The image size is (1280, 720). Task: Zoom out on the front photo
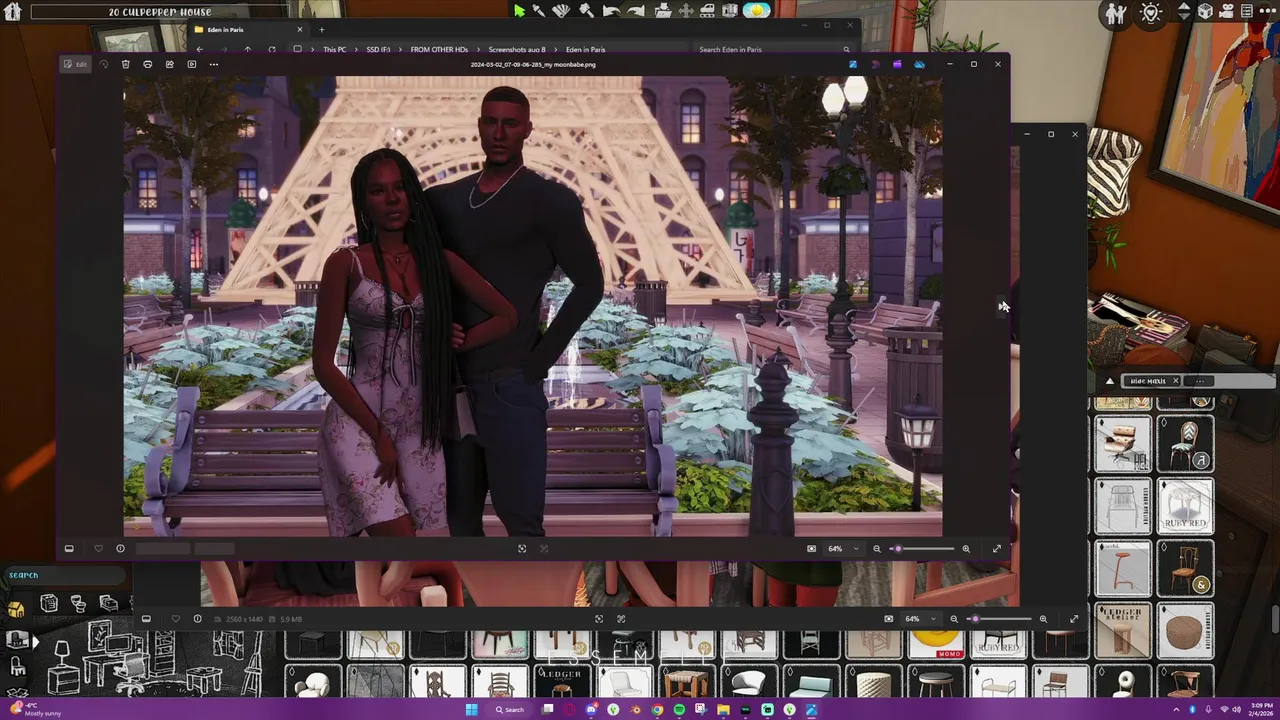click(x=877, y=548)
